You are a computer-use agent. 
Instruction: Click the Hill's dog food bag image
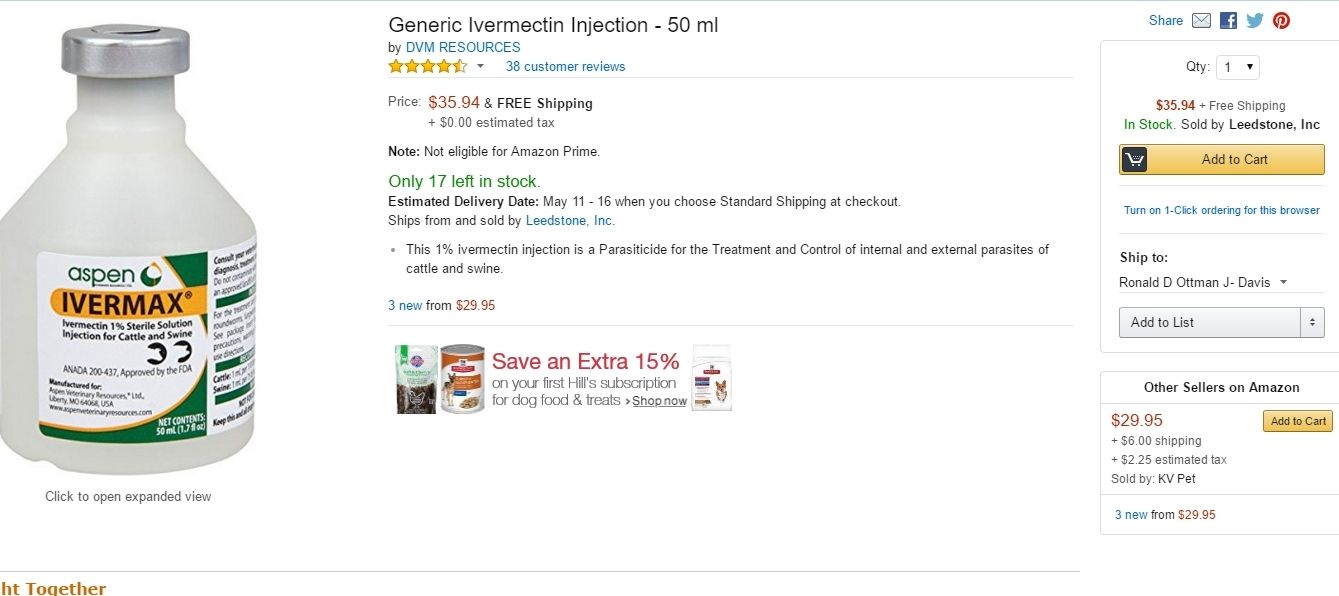[711, 376]
